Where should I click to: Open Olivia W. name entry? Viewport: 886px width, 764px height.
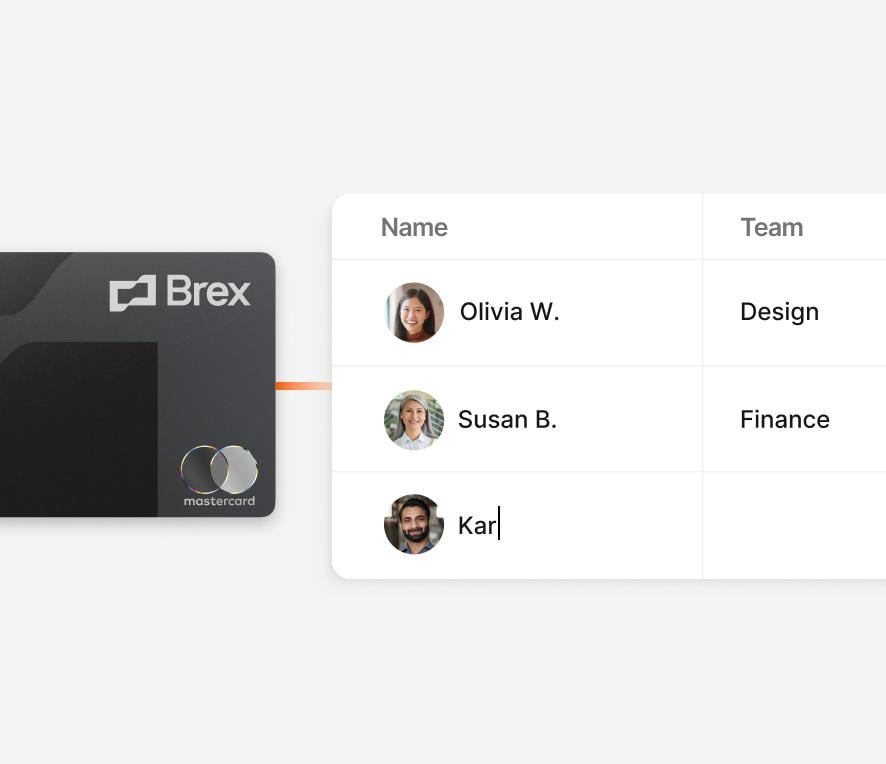[509, 312]
